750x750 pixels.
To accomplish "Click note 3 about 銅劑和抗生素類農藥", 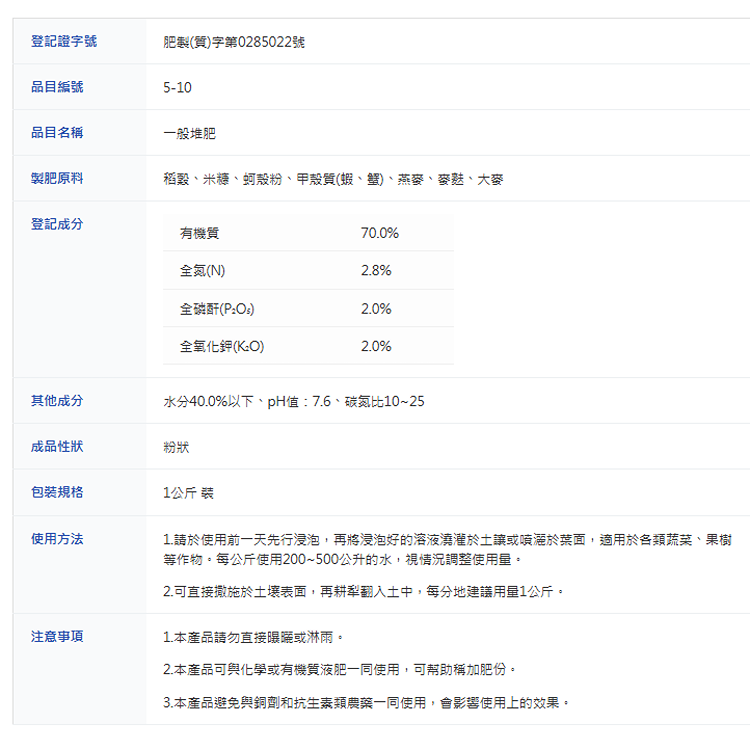I will pyautogui.click(x=366, y=703).
